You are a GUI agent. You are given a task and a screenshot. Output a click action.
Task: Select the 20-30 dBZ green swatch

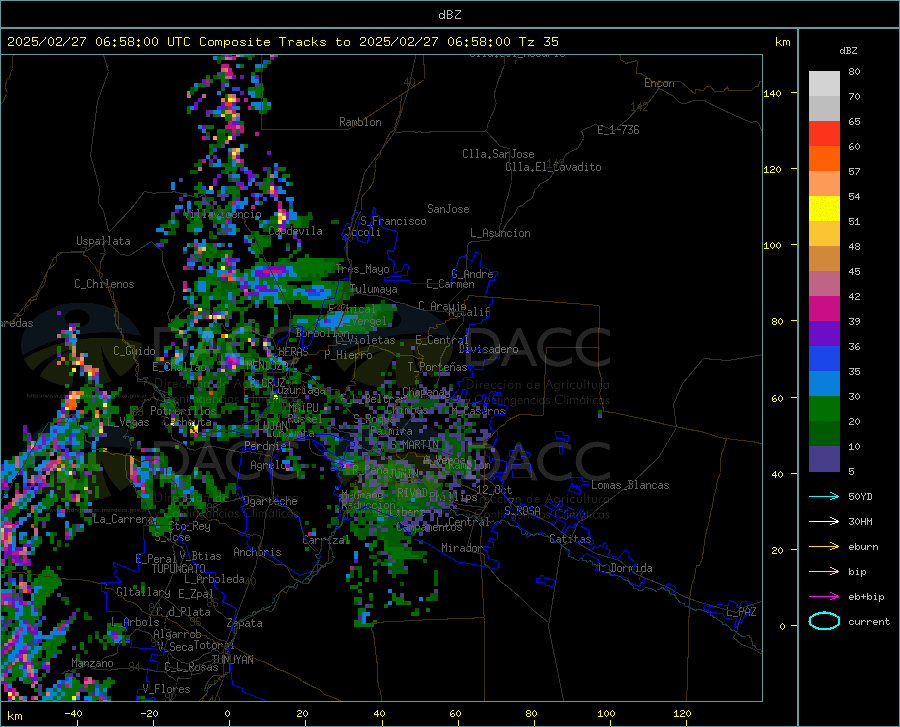pos(824,409)
